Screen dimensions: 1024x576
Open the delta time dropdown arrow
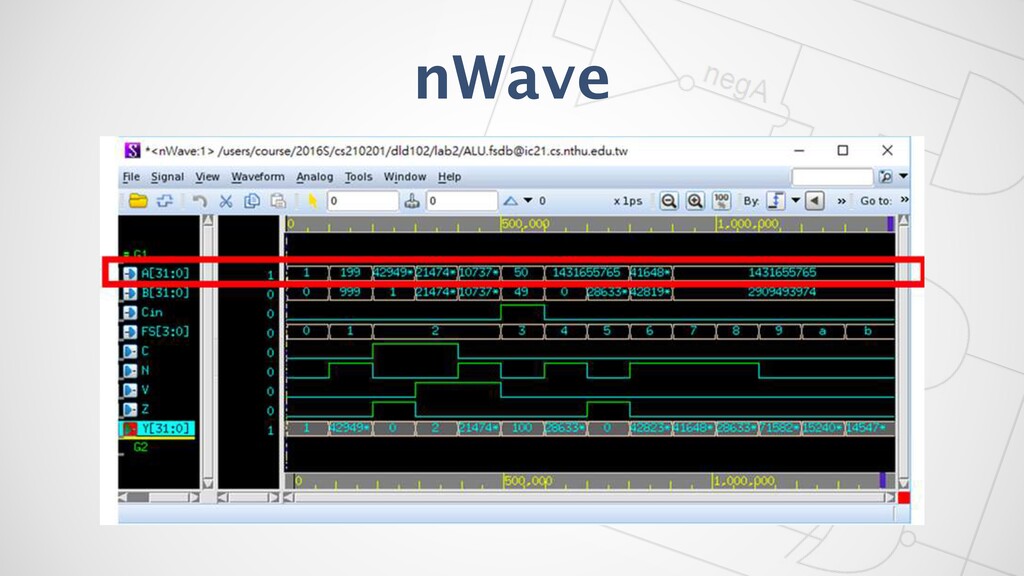click(528, 201)
